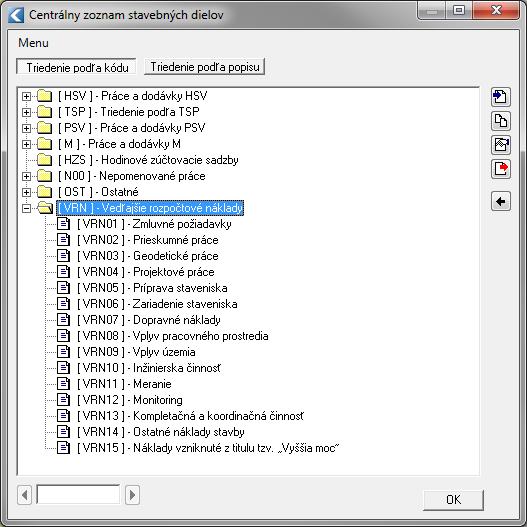527x527 pixels.
Task: Expand the OST Ostatné tree node
Action: [26, 192]
